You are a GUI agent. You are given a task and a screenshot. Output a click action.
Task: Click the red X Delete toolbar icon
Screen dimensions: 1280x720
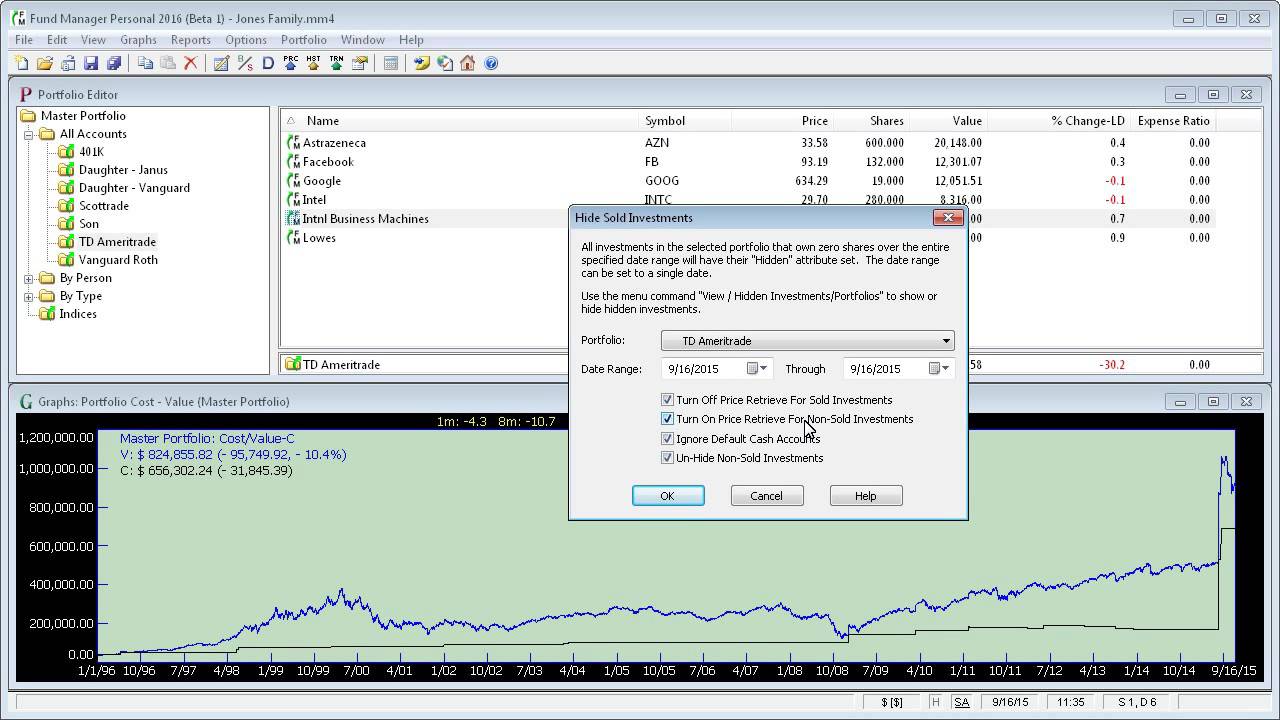tap(190, 63)
